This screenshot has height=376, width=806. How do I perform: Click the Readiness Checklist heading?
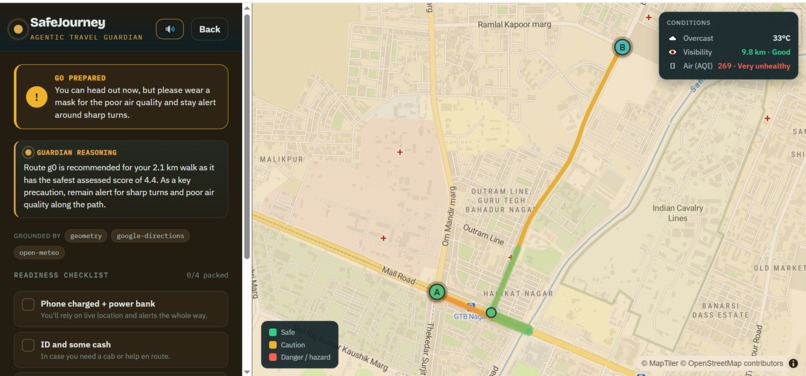[x=61, y=275]
